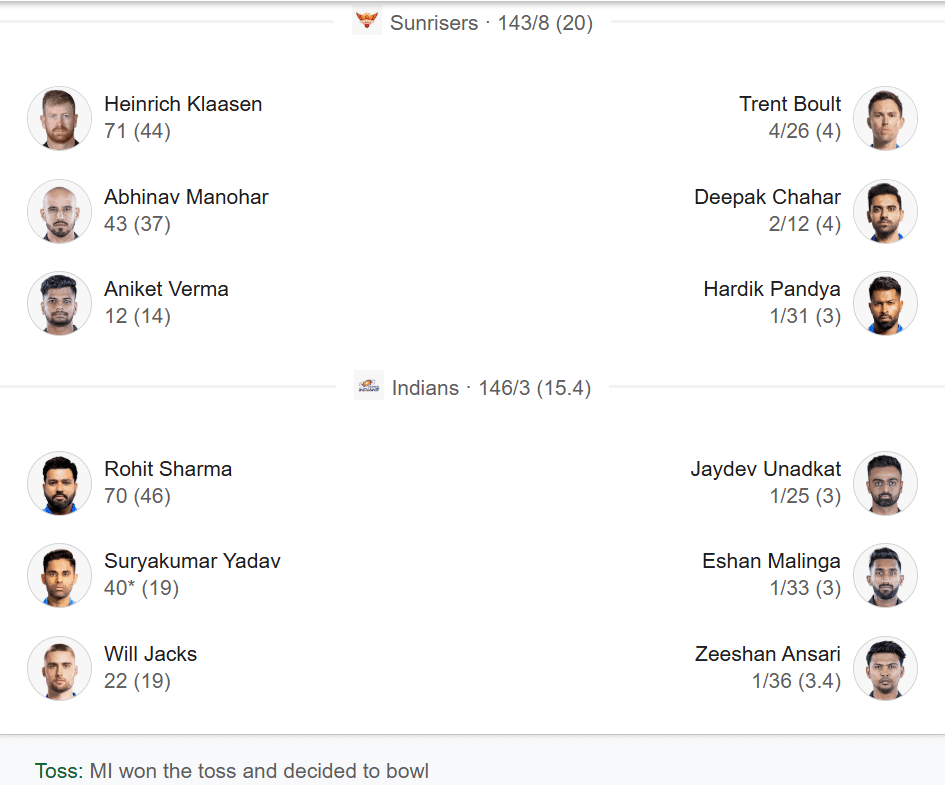Click the Sunrisers 143/8 innings header
This screenshot has width=945, height=785.
tap(491, 23)
